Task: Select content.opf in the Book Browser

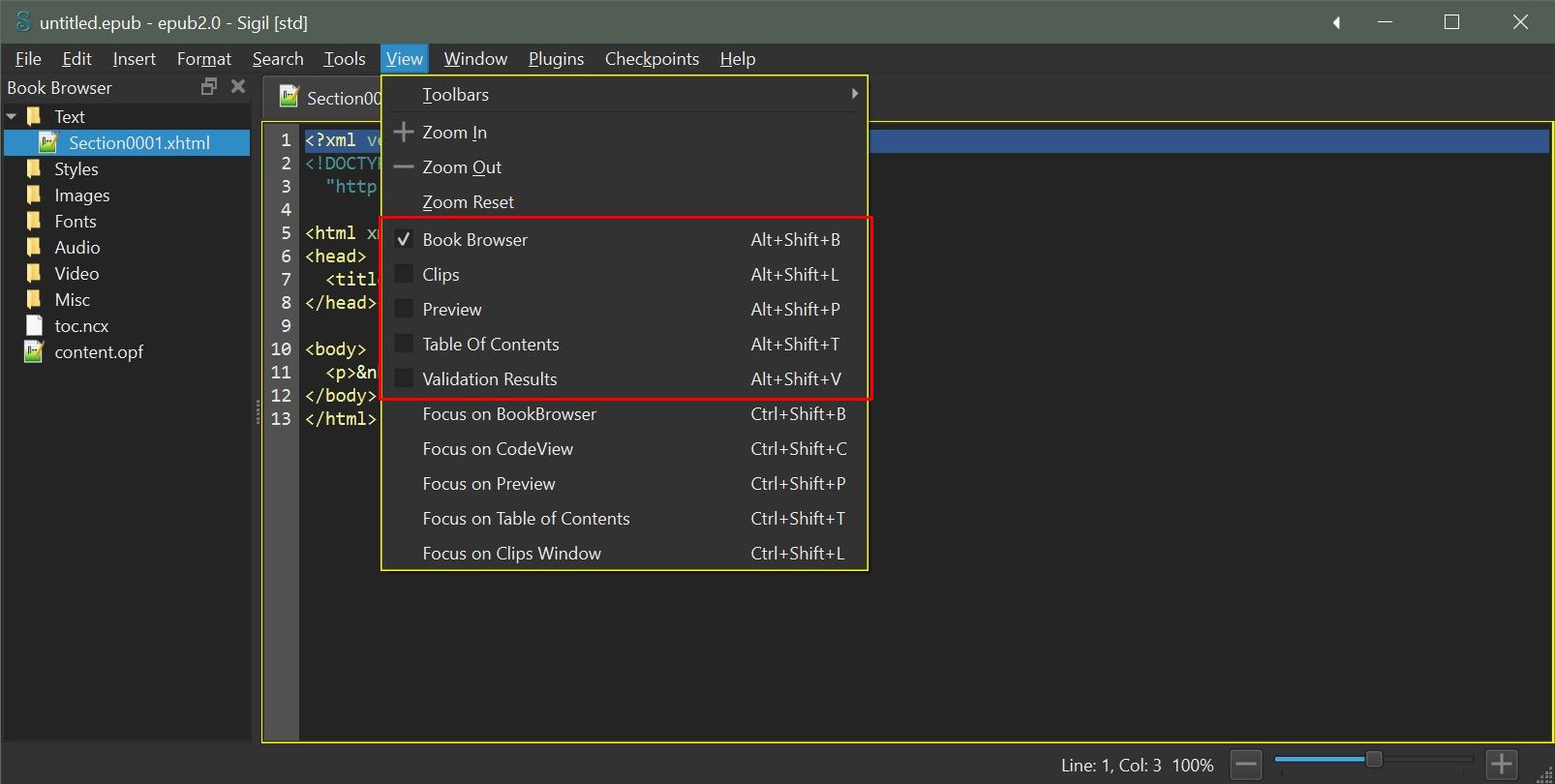Action: tap(127, 351)
